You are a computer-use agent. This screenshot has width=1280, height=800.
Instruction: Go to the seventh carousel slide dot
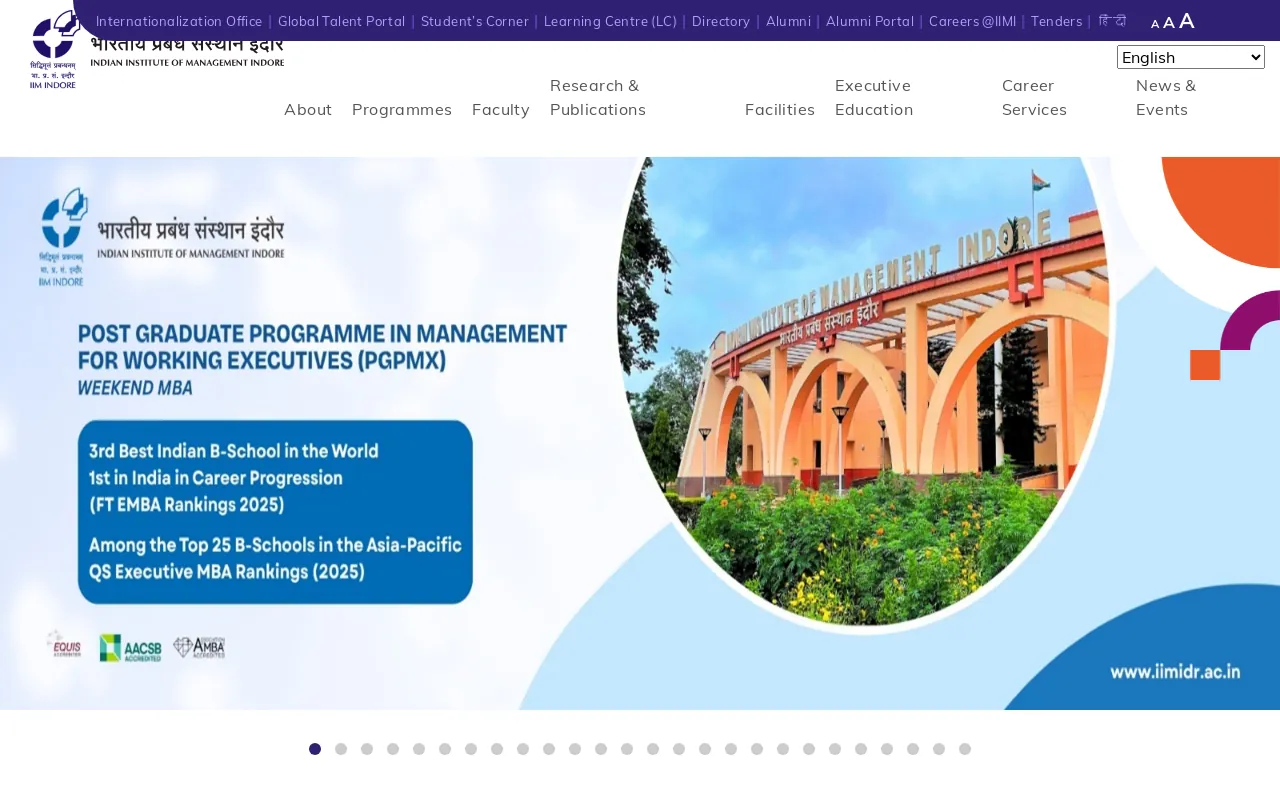(x=471, y=749)
